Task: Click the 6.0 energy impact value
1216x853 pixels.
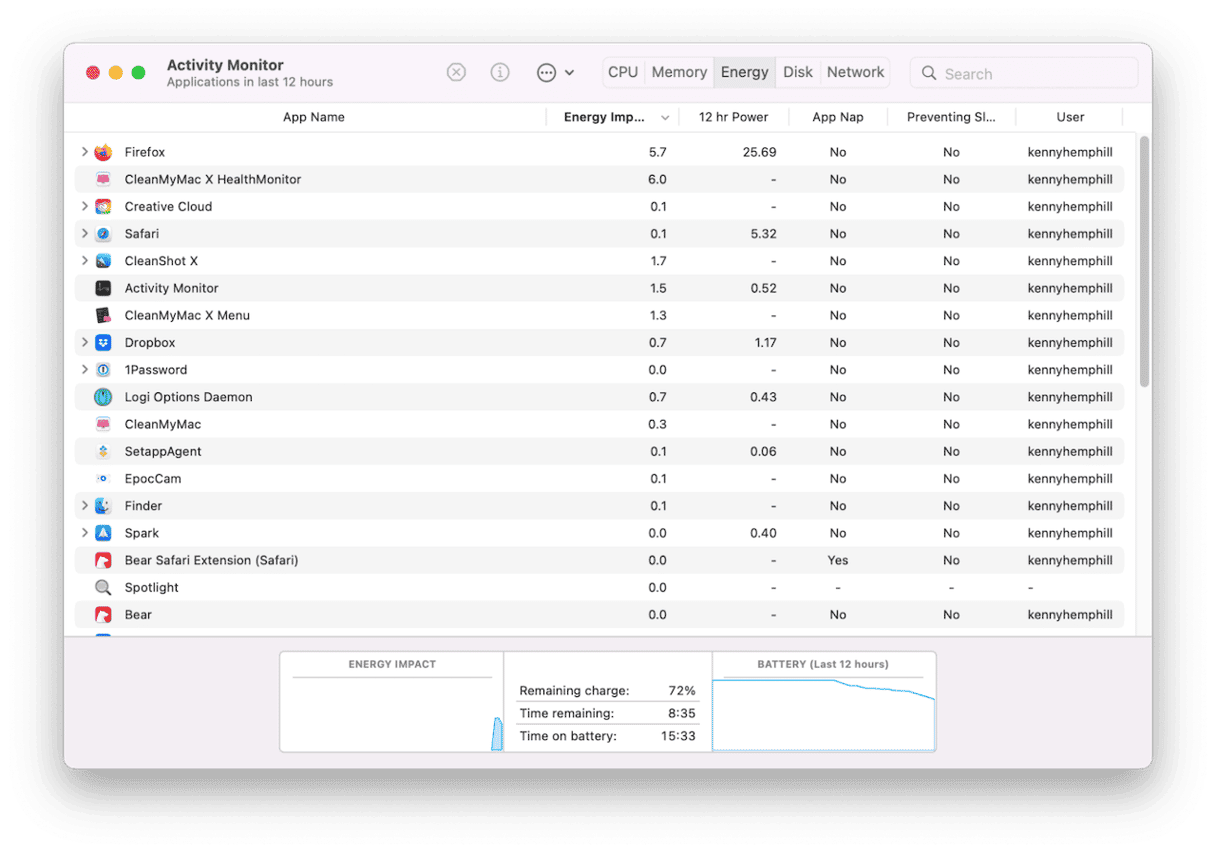Action: click(x=657, y=179)
